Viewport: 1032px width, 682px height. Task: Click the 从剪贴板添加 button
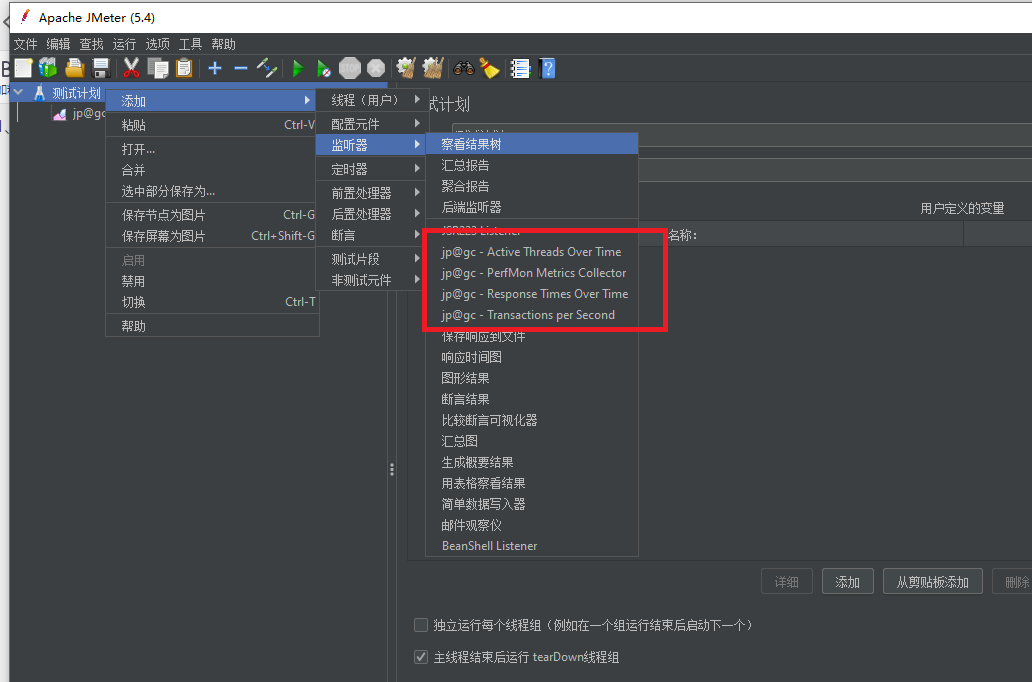[932, 581]
